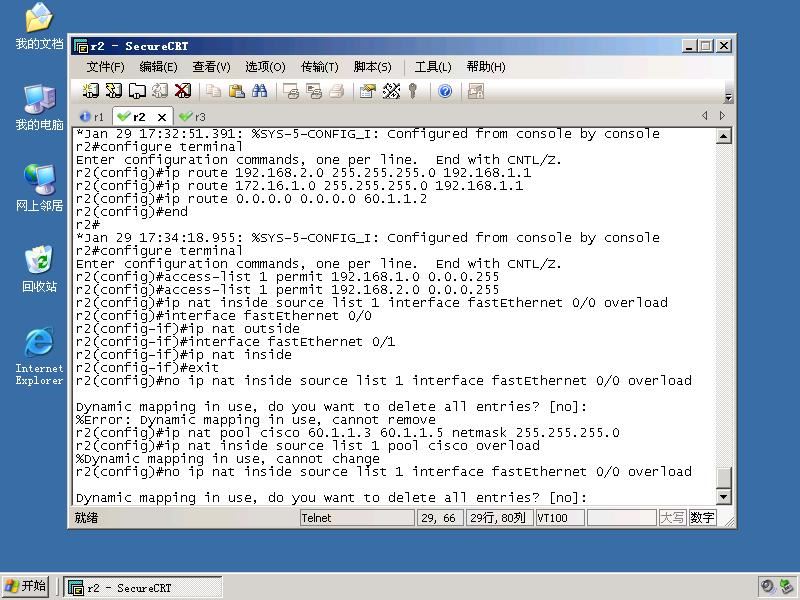Screen dimensions: 800x600
Task: Click the system tray network icon
Action: point(787,586)
